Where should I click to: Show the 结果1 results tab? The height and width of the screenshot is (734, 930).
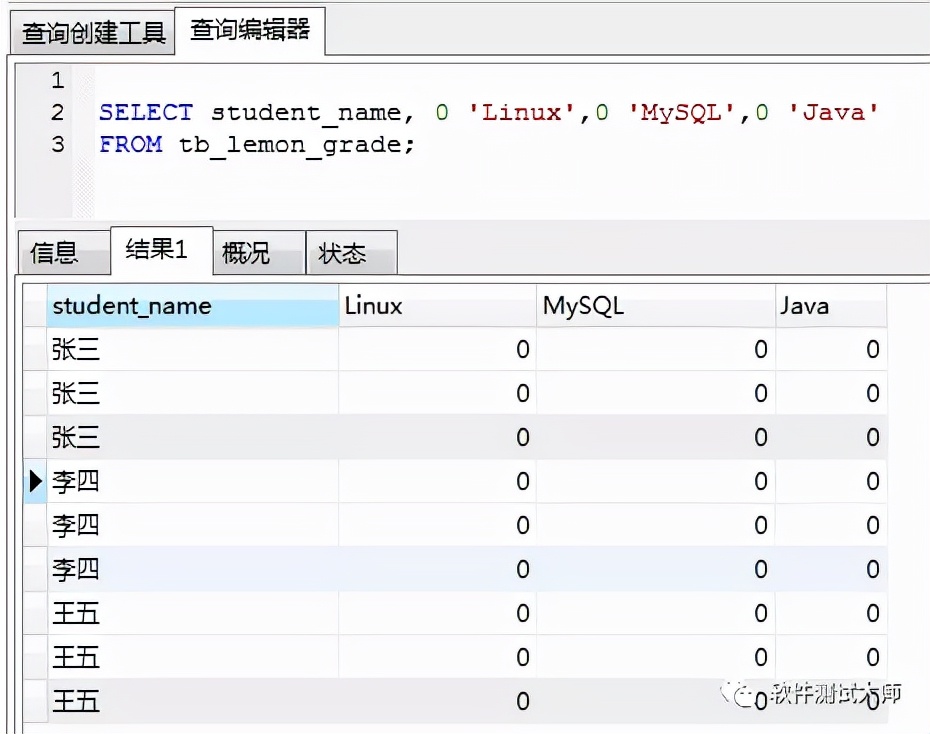click(156, 250)
